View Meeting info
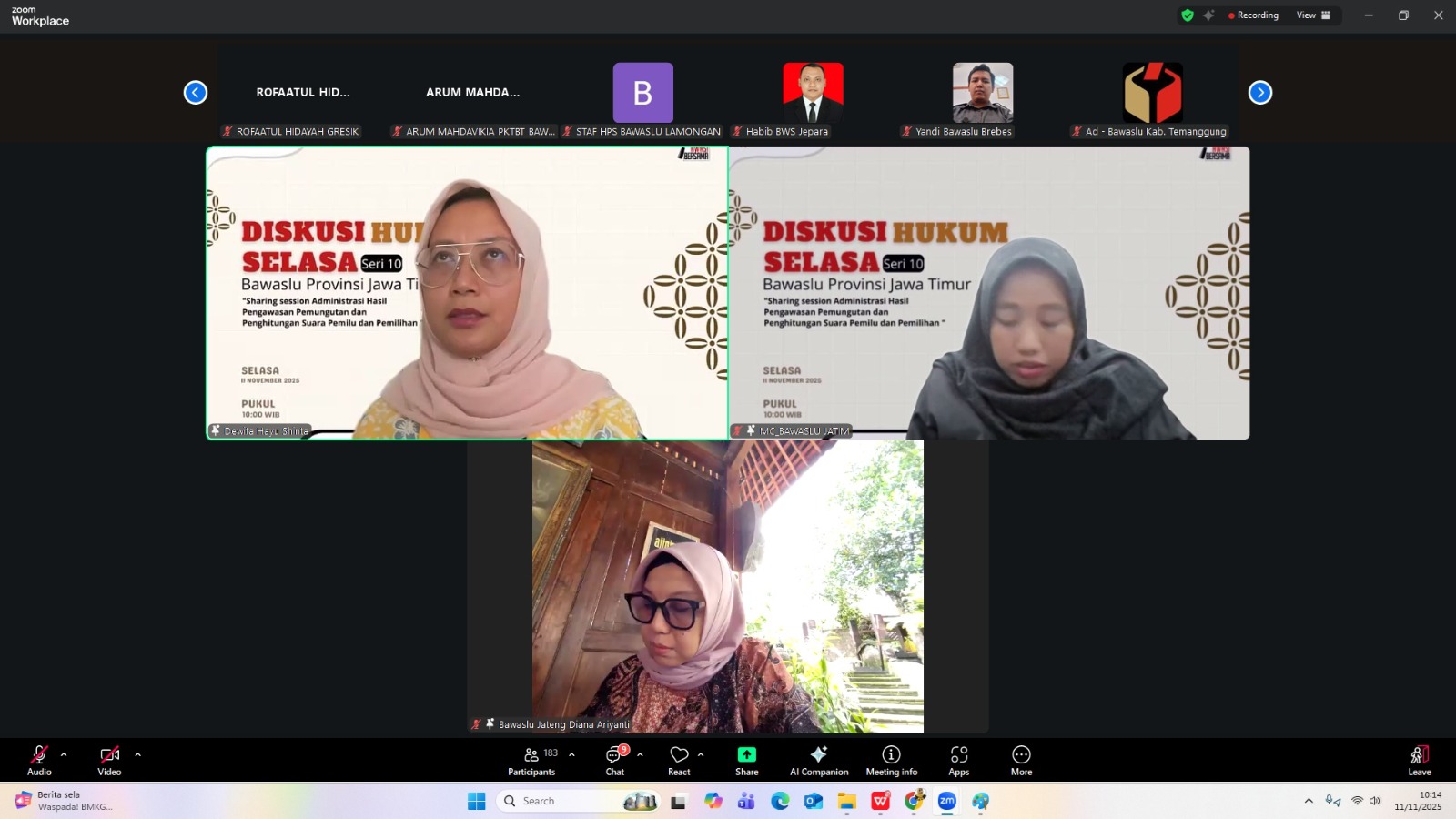The width and height of the screenshot is (1456, 819). 889,760
